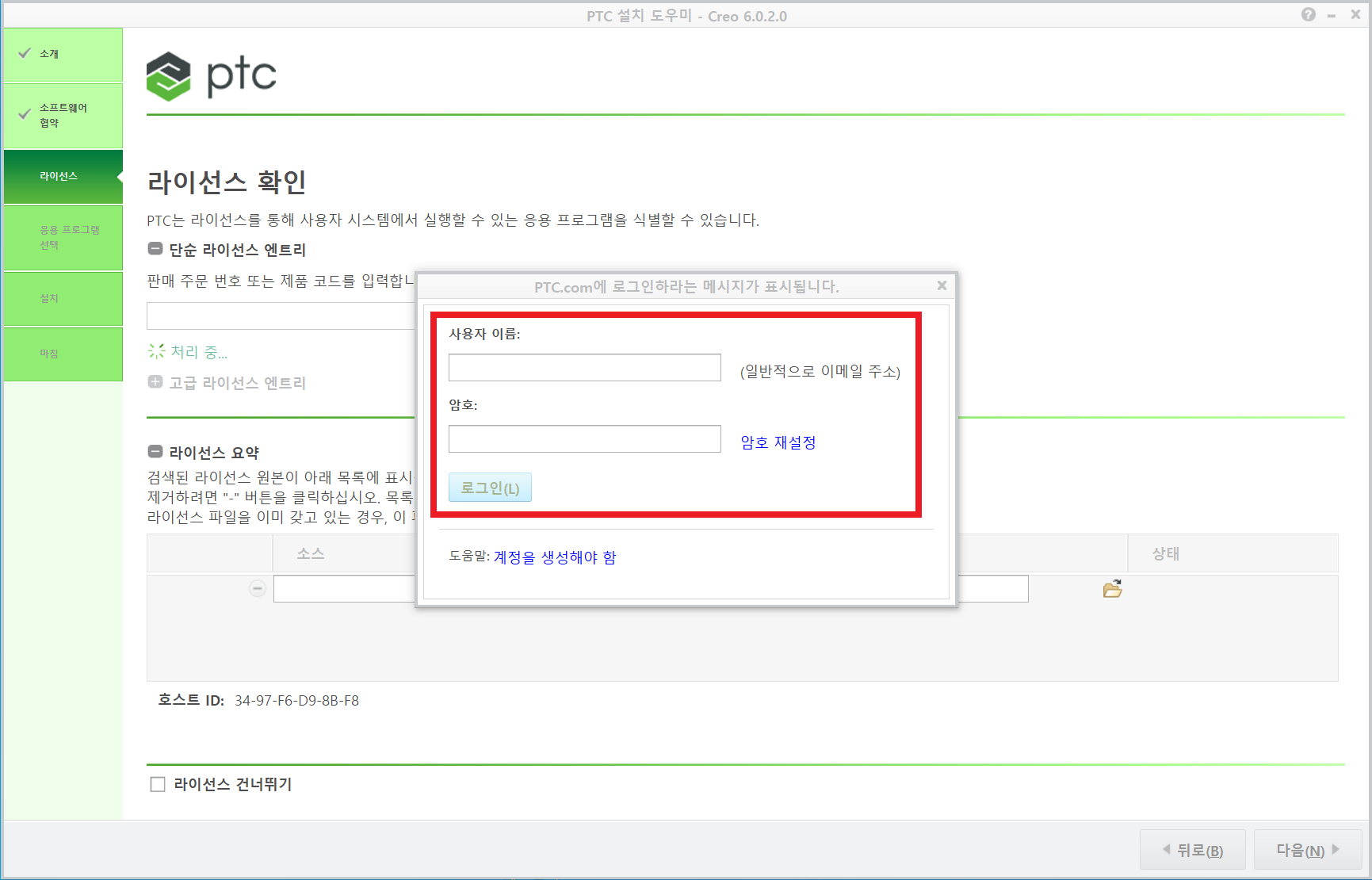Select the 응용 프로그램 선택 step
This screenshot has height=880, width=1372.
click(x=63, y=237)
